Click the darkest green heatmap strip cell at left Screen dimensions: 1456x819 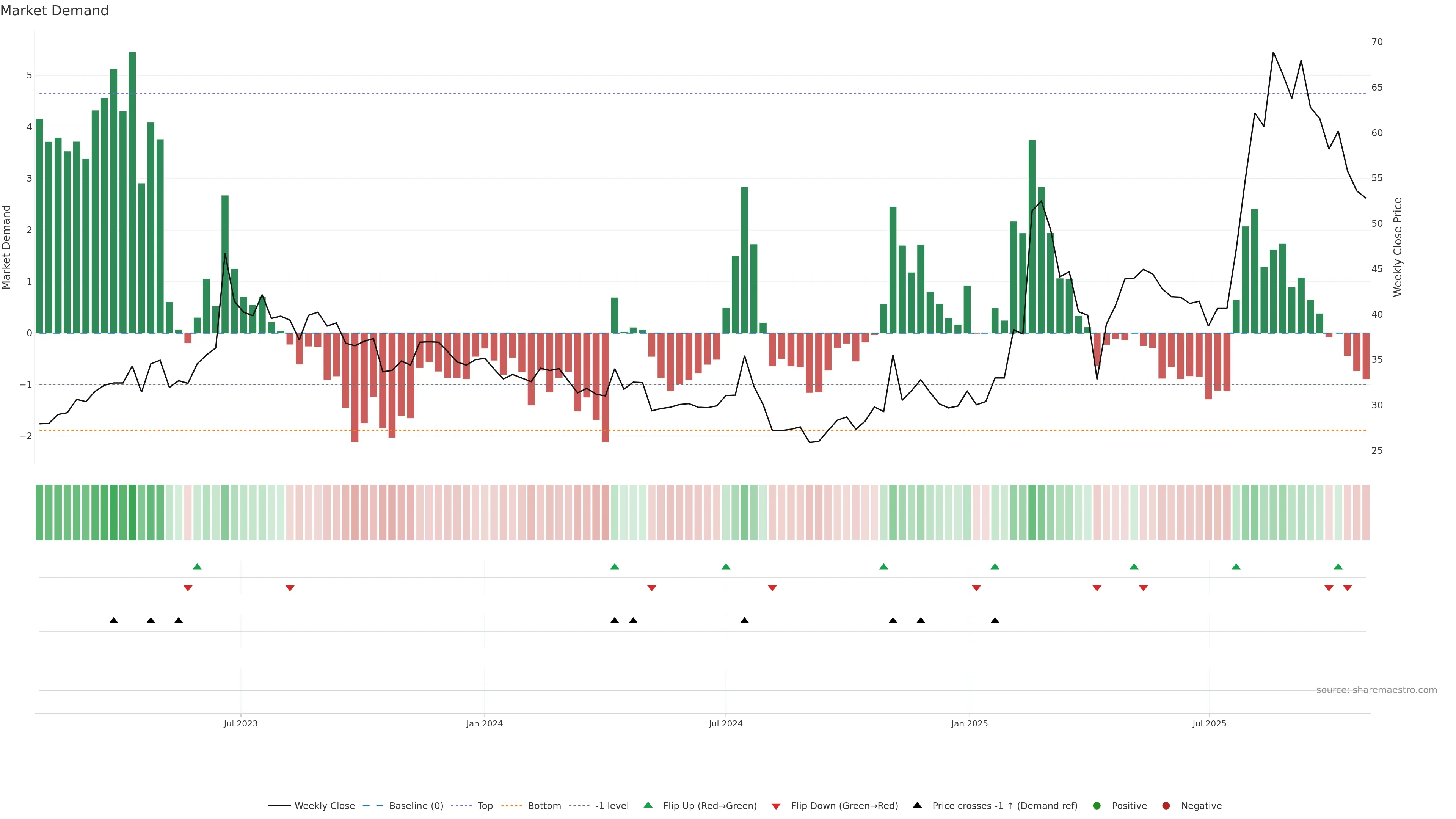[x=132, y=512]
